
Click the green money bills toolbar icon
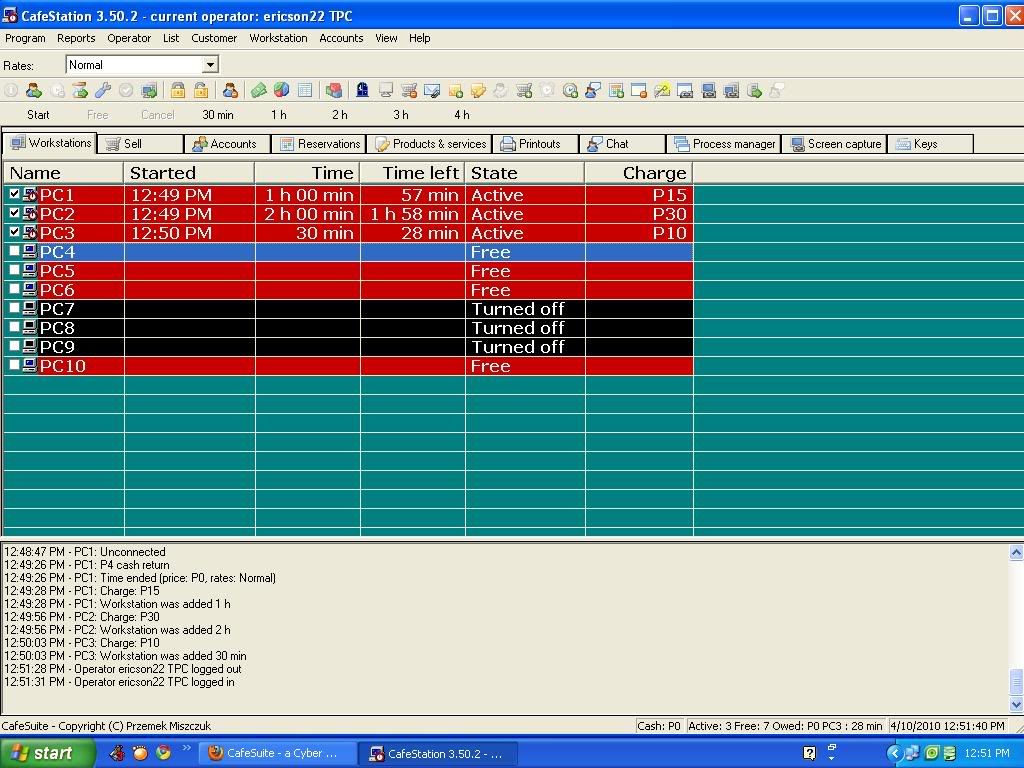(259, 91)
